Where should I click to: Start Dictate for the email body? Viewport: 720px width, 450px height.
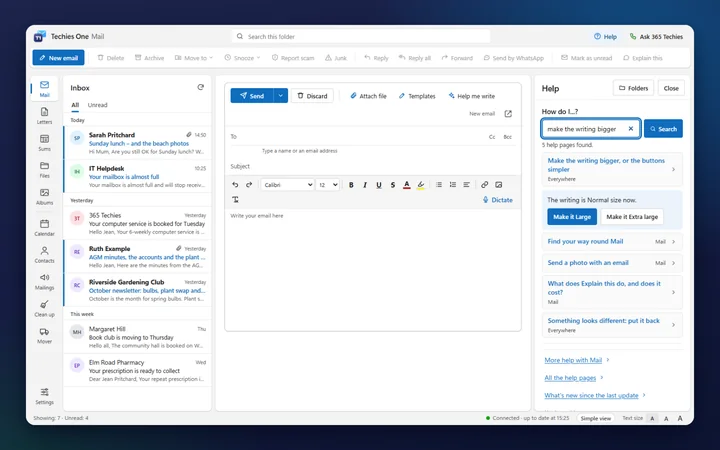point(497,200)
